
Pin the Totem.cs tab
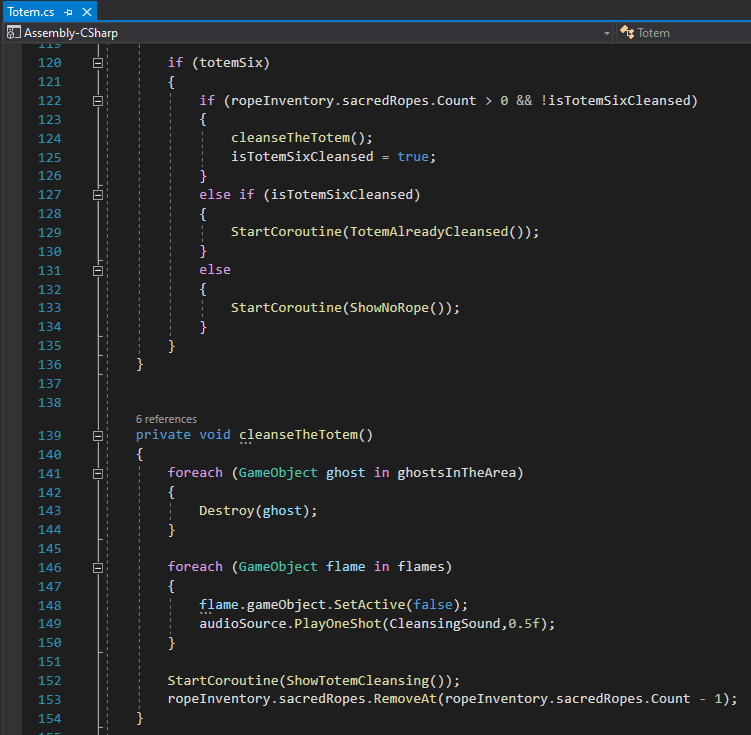tap(69, 12)
